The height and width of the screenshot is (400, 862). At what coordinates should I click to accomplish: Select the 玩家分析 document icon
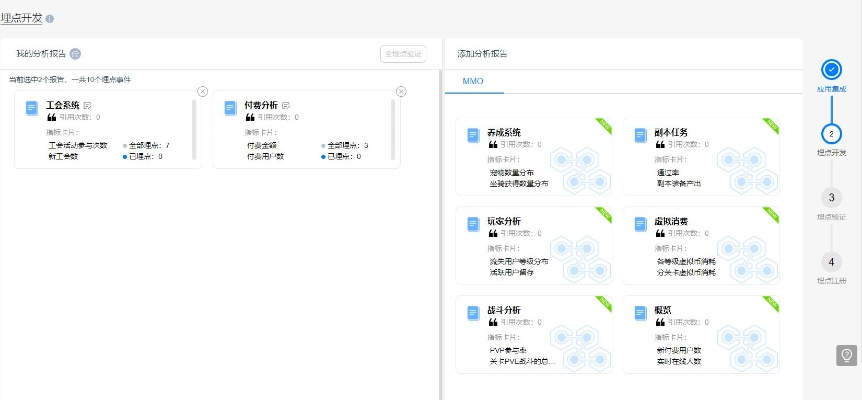(474, 225)
